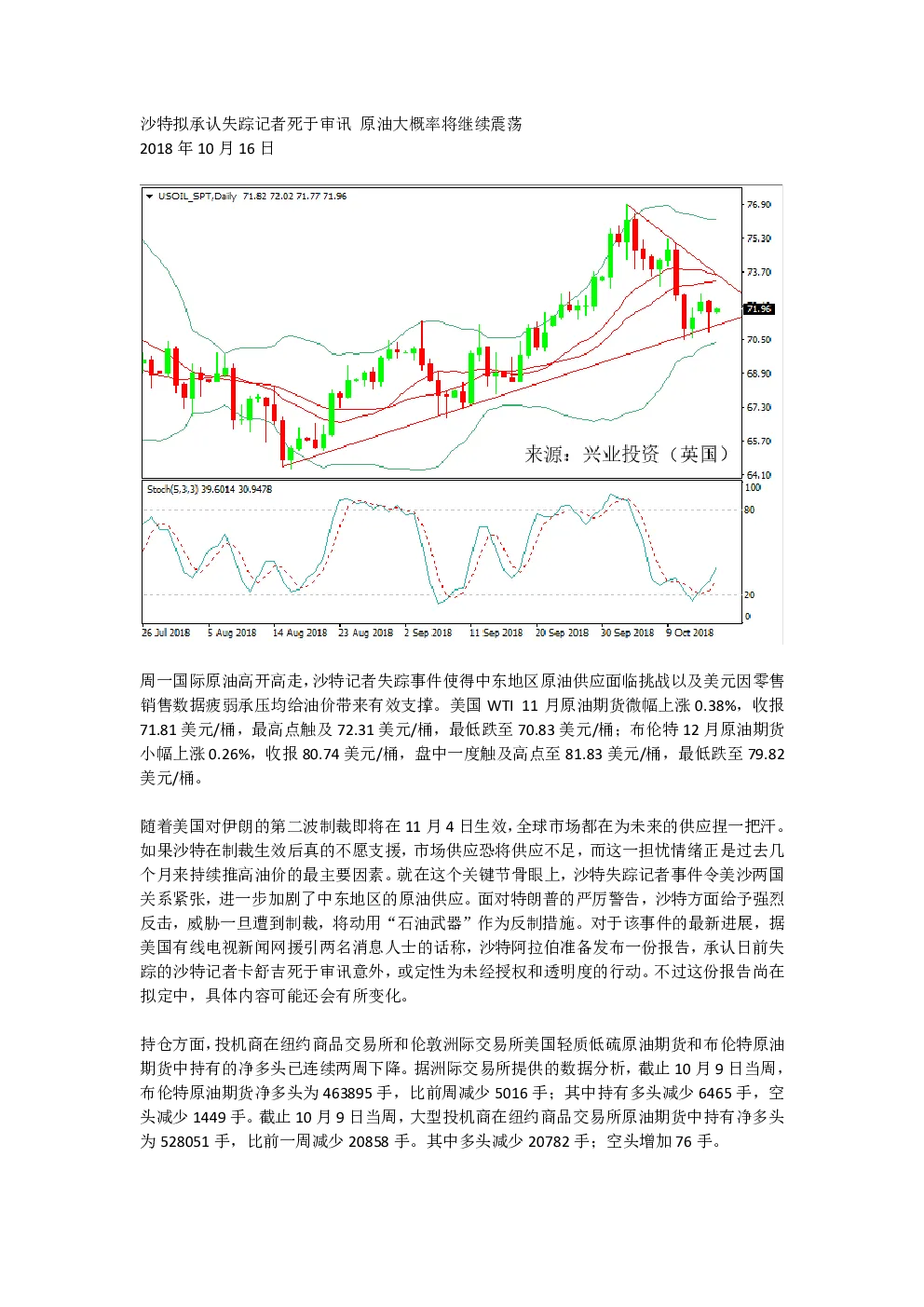Screen dimensions: 924x1307
Task: Click the 9 Oct 2018 date label
Action: (689, 633)
